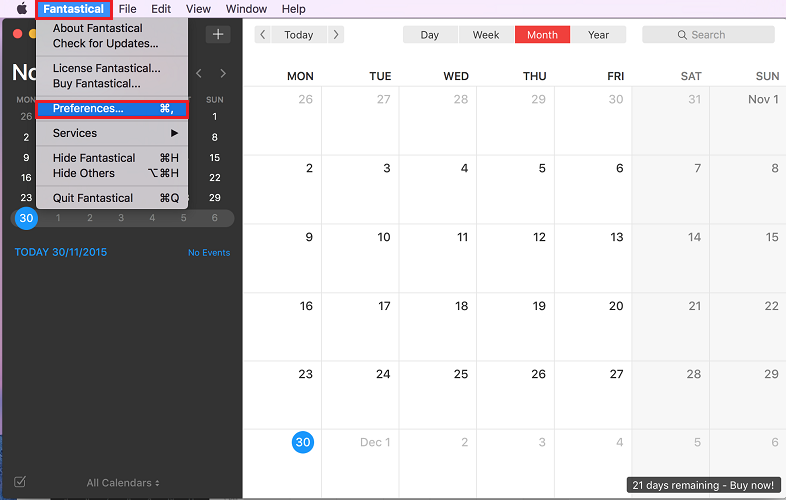Select Nov 1 in the month grid

click(x=763, y=99)
